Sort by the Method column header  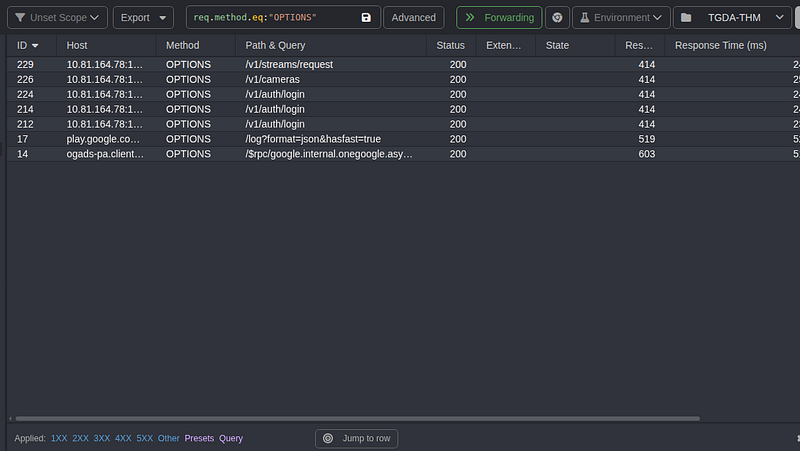coord(195,45)
